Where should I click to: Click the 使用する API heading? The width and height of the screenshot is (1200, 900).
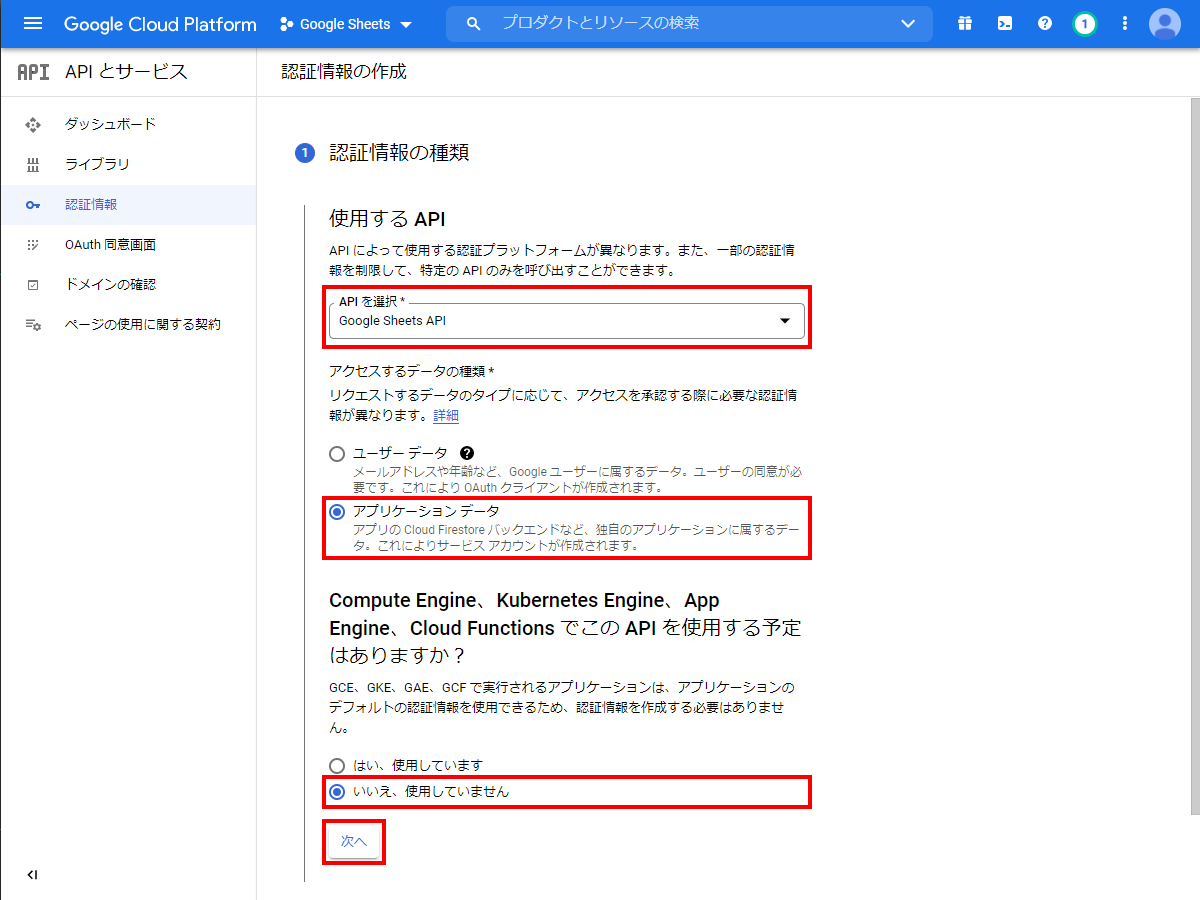coord(387,219)
